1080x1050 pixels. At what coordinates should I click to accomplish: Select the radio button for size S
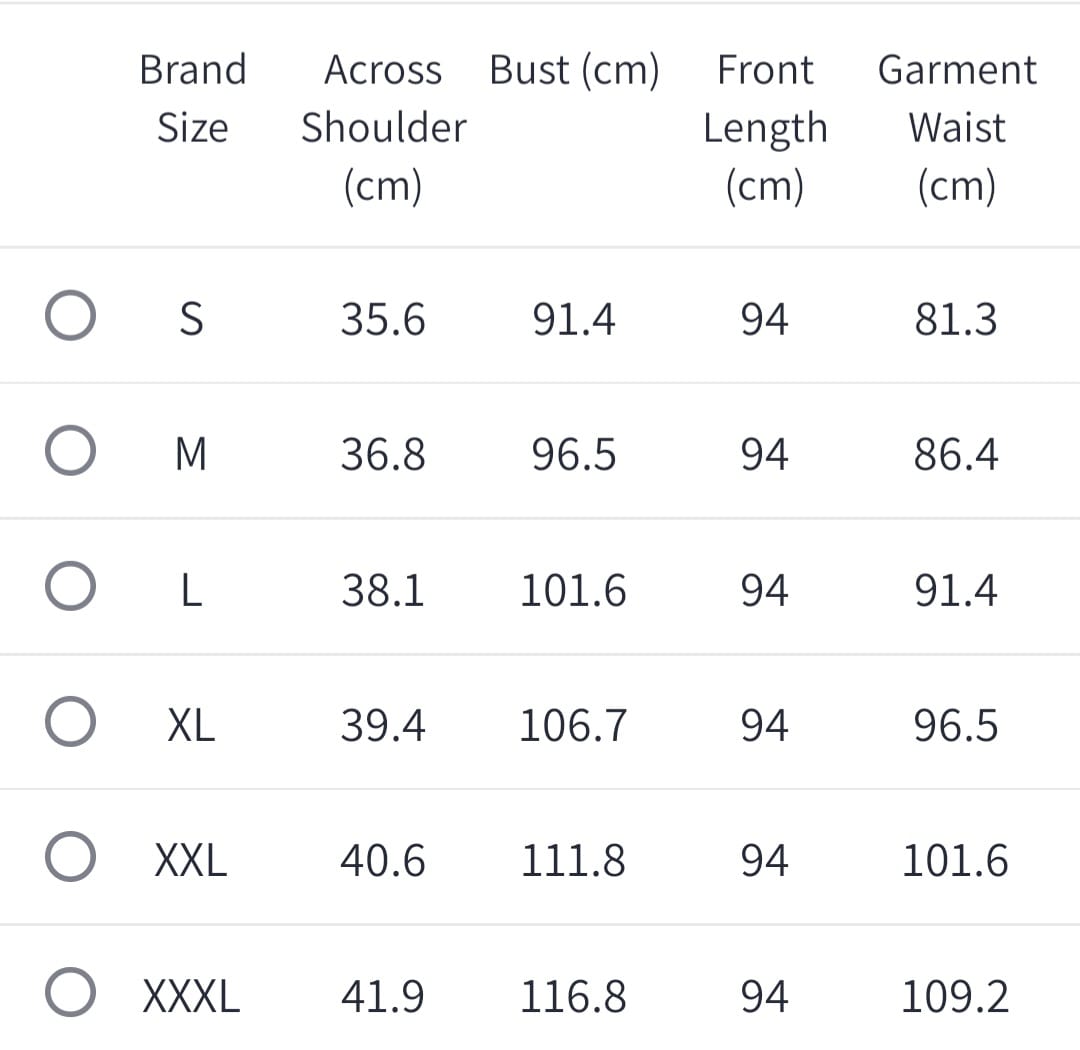click(70, 316)
